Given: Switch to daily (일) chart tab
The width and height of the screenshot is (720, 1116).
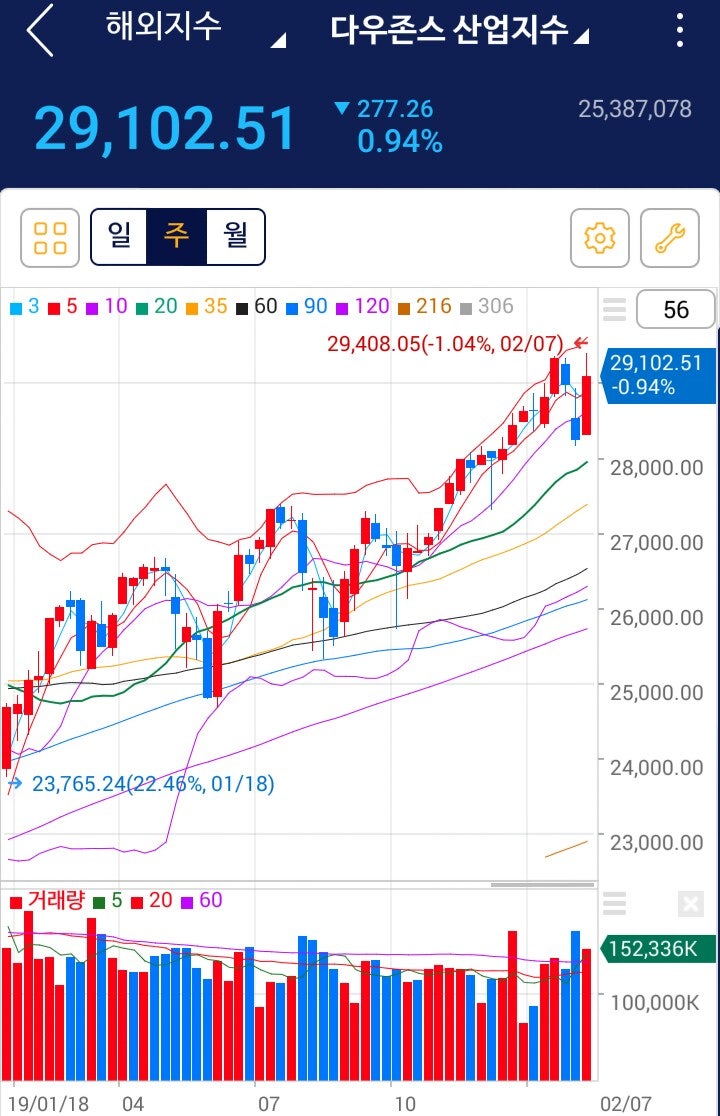Looking at the screenshot, I should pos(120,236).
